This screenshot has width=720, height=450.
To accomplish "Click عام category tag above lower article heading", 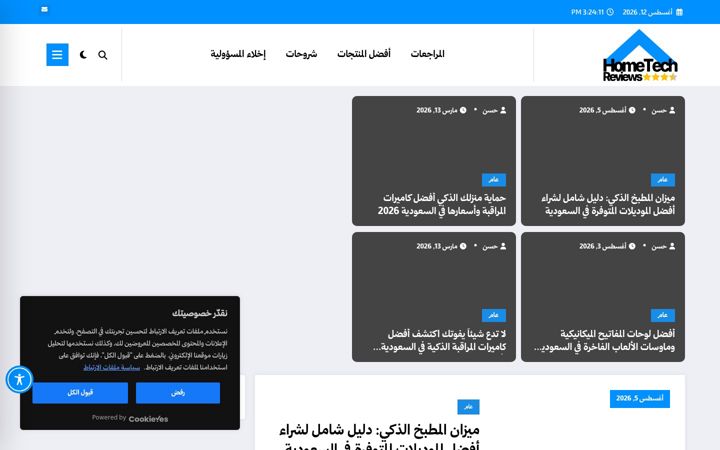I will pos(468,407).
